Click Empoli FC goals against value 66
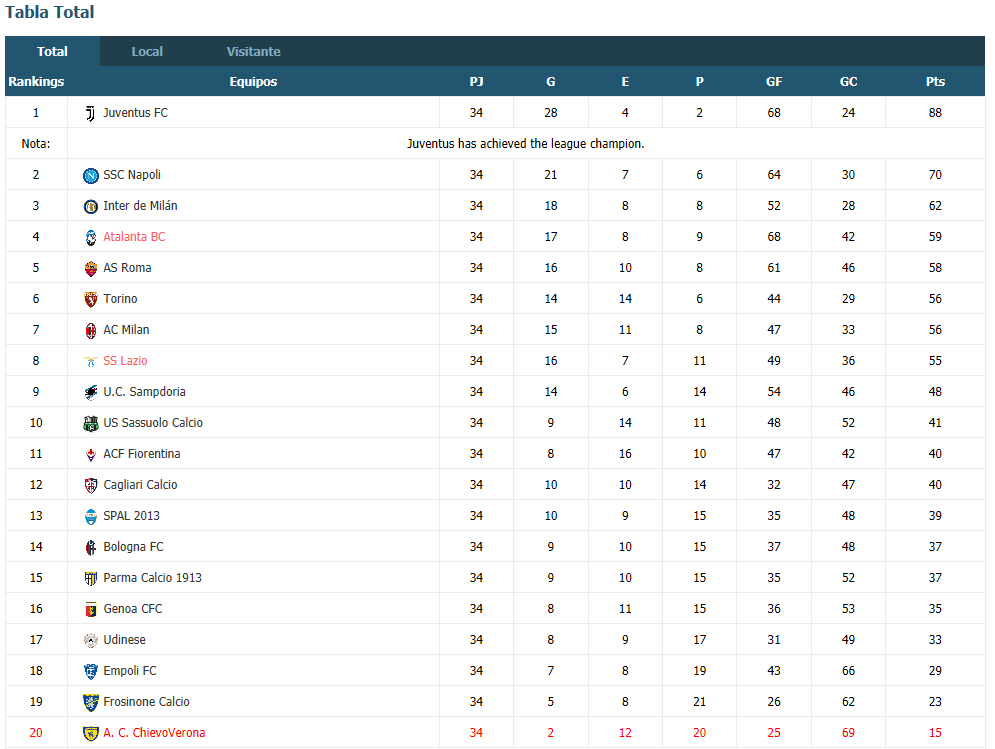The width and height of the screenshot is (995, 749). 848,671
